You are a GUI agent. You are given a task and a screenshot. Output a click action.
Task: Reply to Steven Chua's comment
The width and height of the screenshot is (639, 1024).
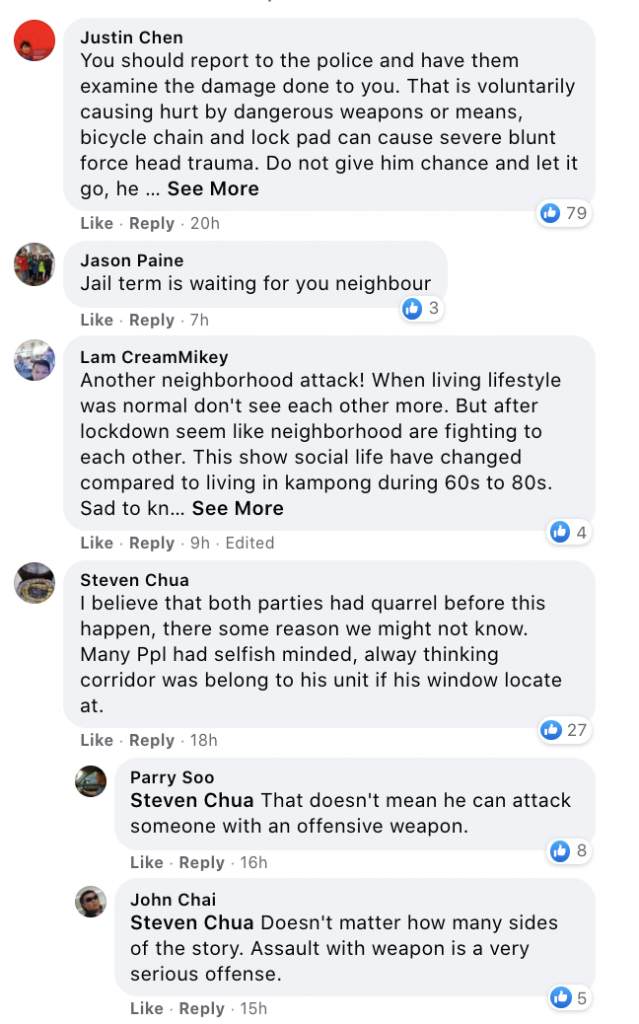[x=152, y=741]
